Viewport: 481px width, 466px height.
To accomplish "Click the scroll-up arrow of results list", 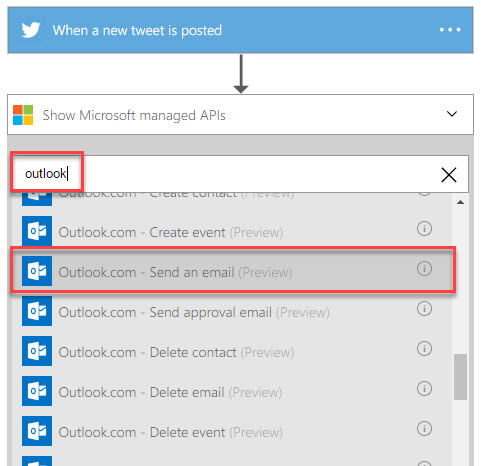I will click(x=460, y=202).
